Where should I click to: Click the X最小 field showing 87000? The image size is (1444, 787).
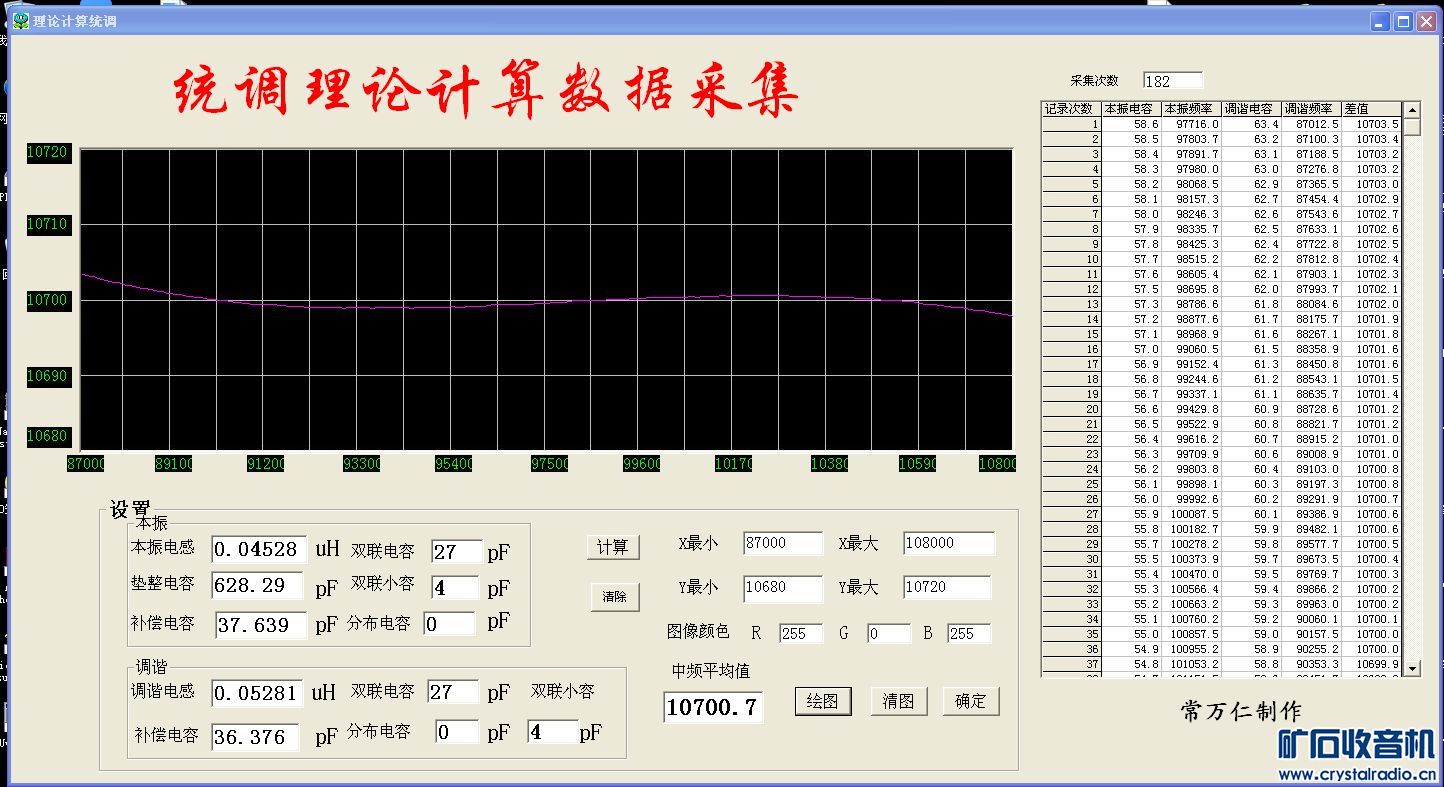(783, 543)
